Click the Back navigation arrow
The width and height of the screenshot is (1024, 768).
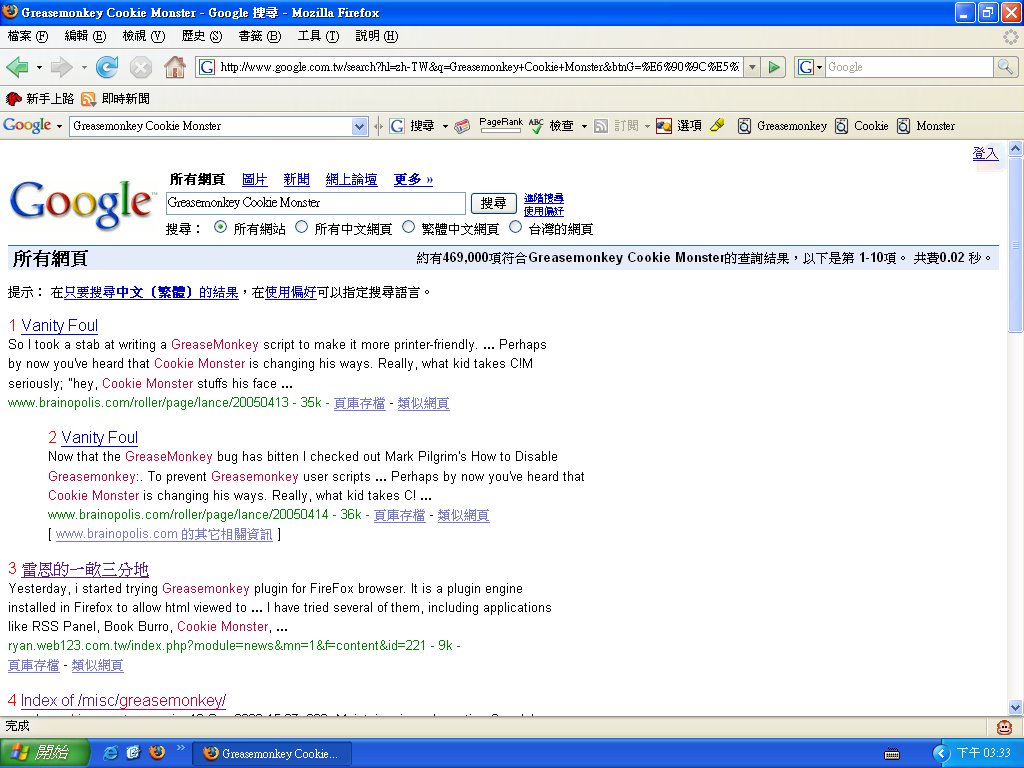[x=17, y=67]
